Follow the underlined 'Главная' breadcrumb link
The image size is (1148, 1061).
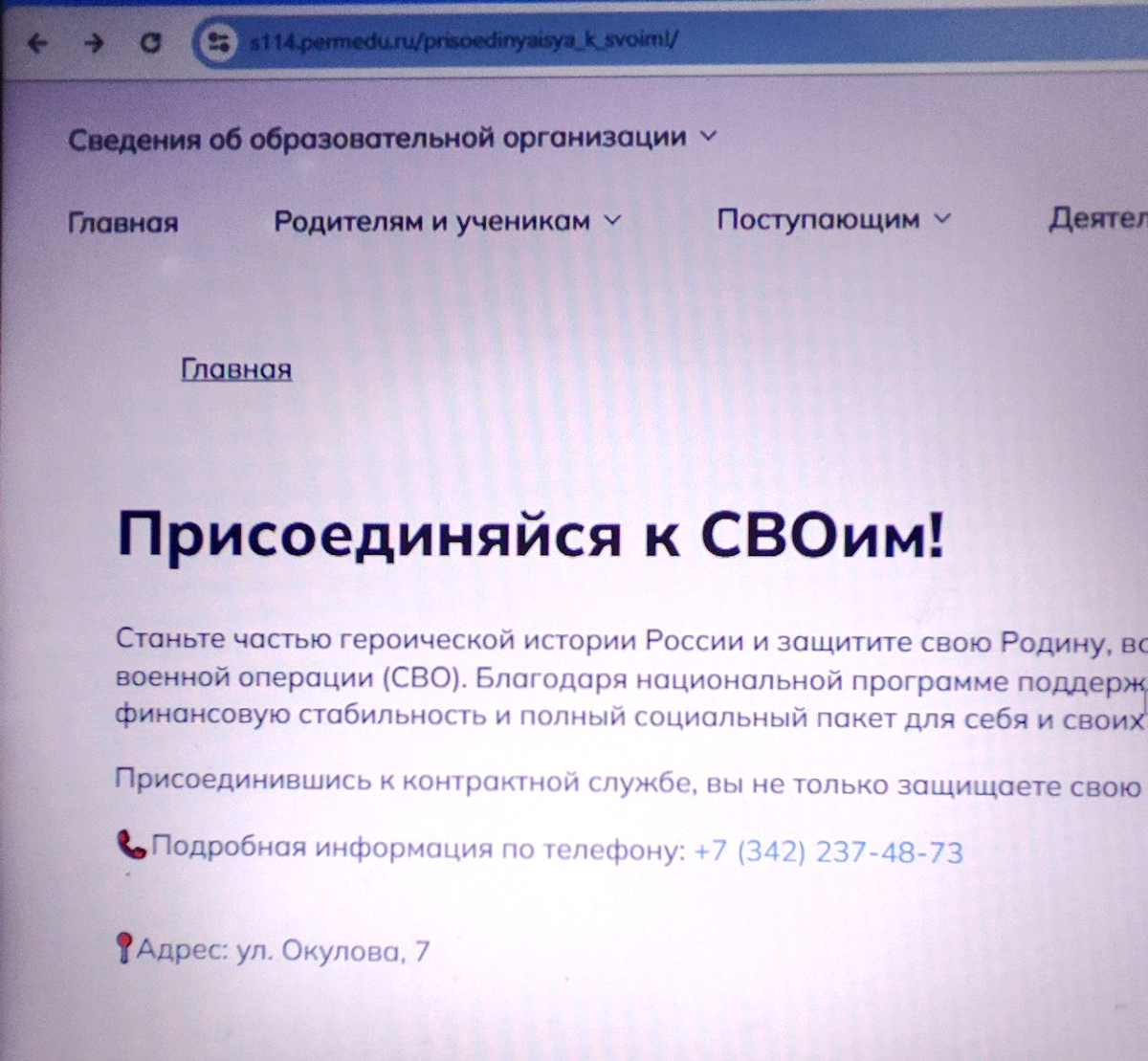(x=236, y=369)
